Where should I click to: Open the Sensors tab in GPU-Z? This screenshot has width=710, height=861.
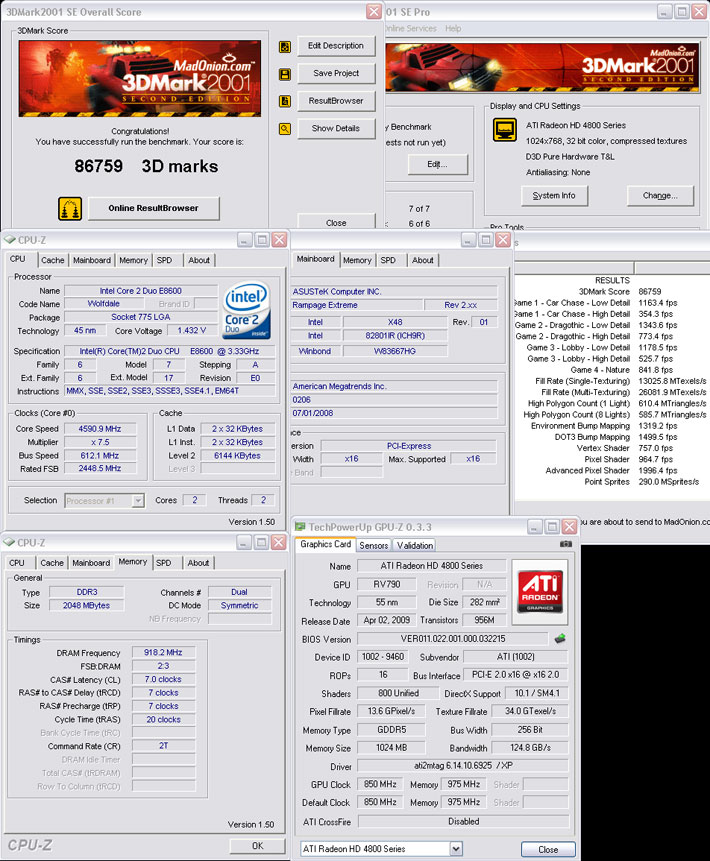[374, 545]
